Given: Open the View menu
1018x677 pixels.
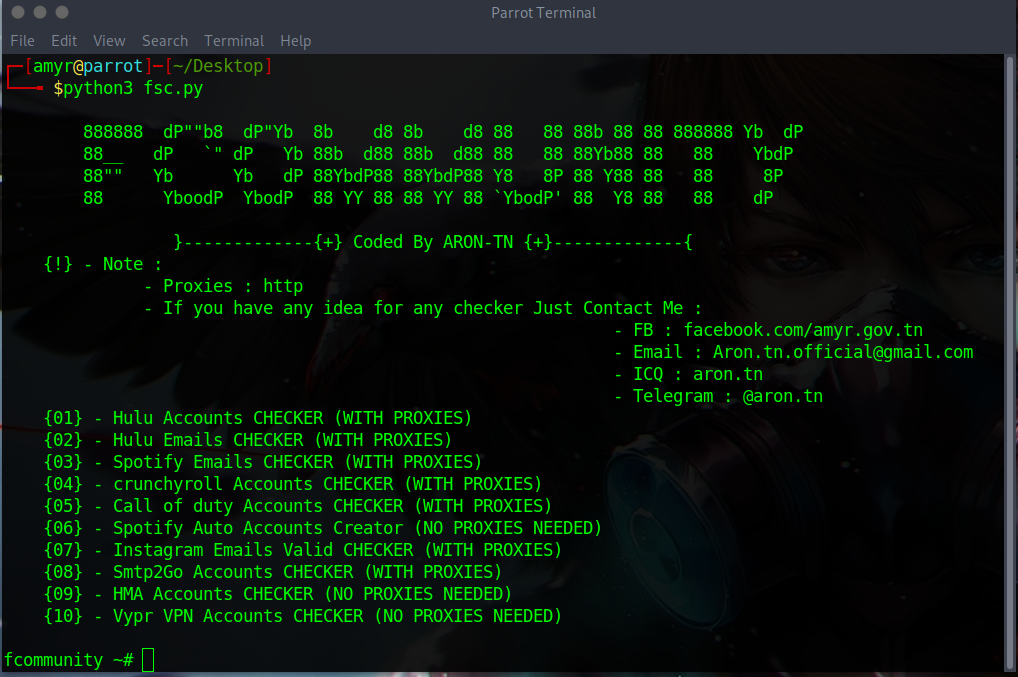Looking at the screenshot, I should (109, 41).
